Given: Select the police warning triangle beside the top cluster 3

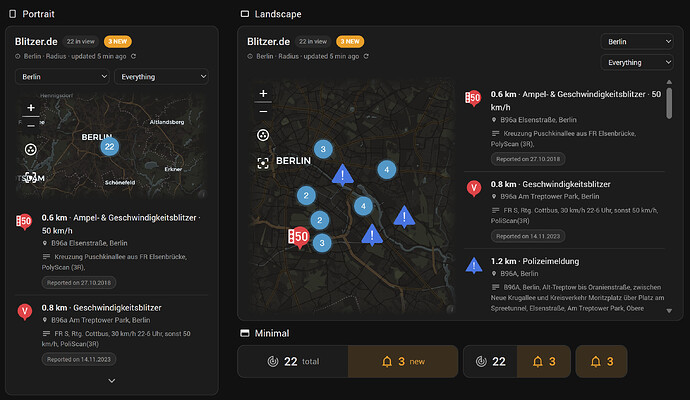Looking at the screenshot, I should [343, 175].
